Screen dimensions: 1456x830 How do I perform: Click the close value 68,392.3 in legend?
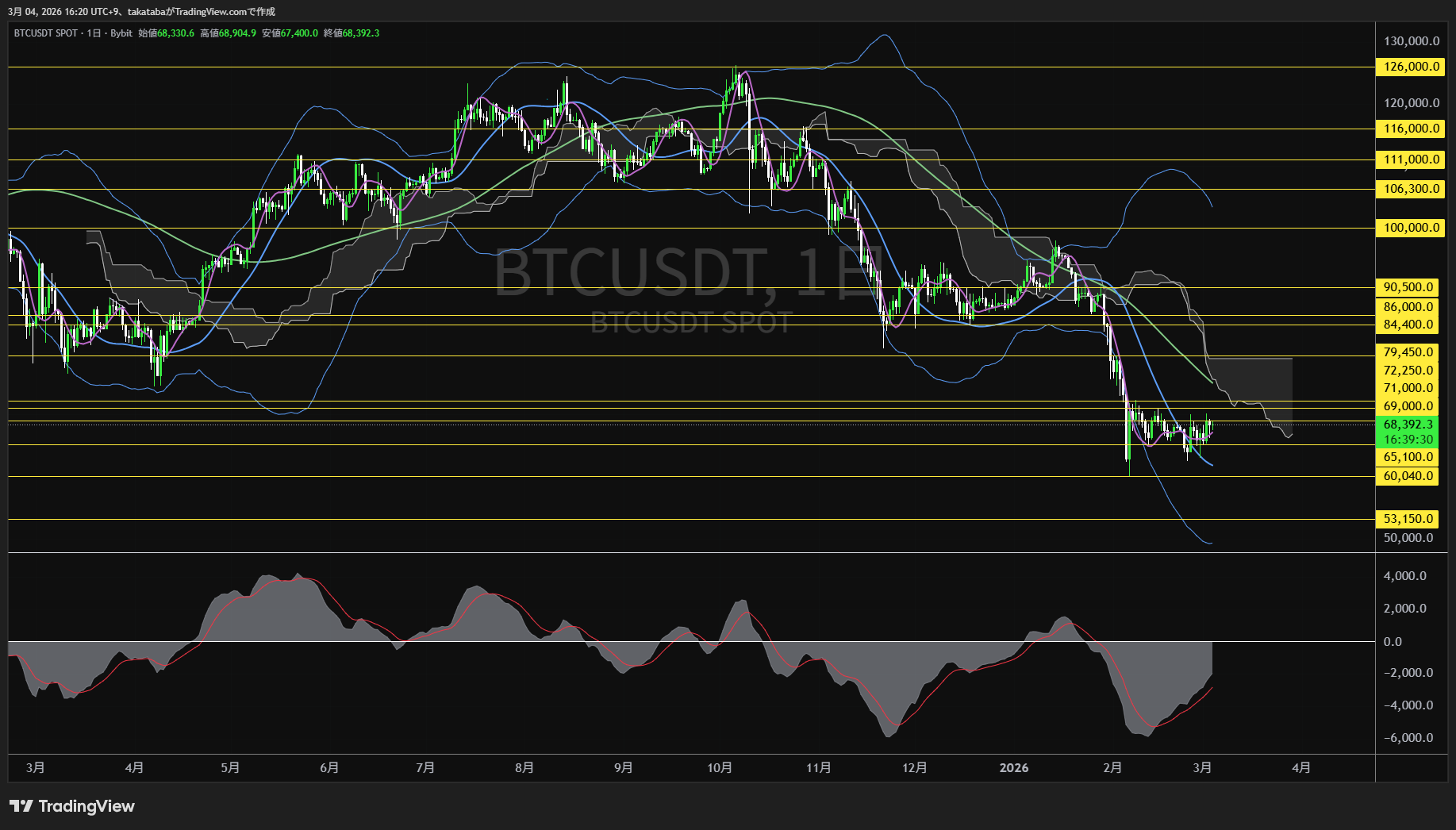(361, 33)
